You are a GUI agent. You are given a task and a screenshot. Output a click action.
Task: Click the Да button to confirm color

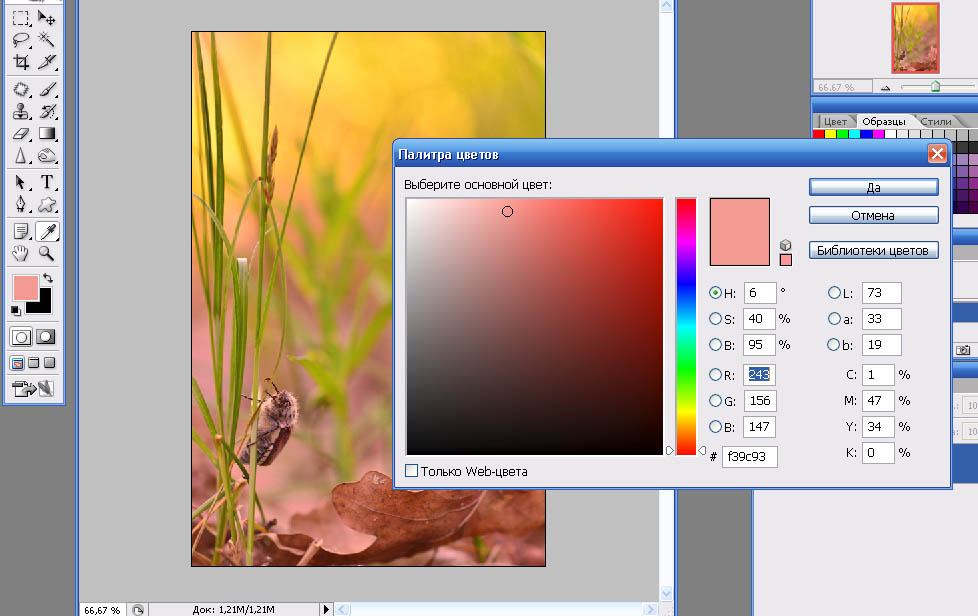[873, 187]
